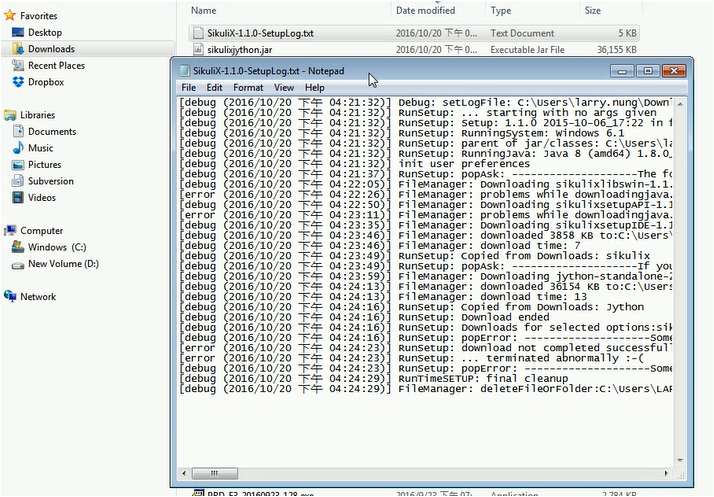Open the Notepad File menu
Viewport: 714px width, 497px height.
pyautogui.click(x=189, y=87)
